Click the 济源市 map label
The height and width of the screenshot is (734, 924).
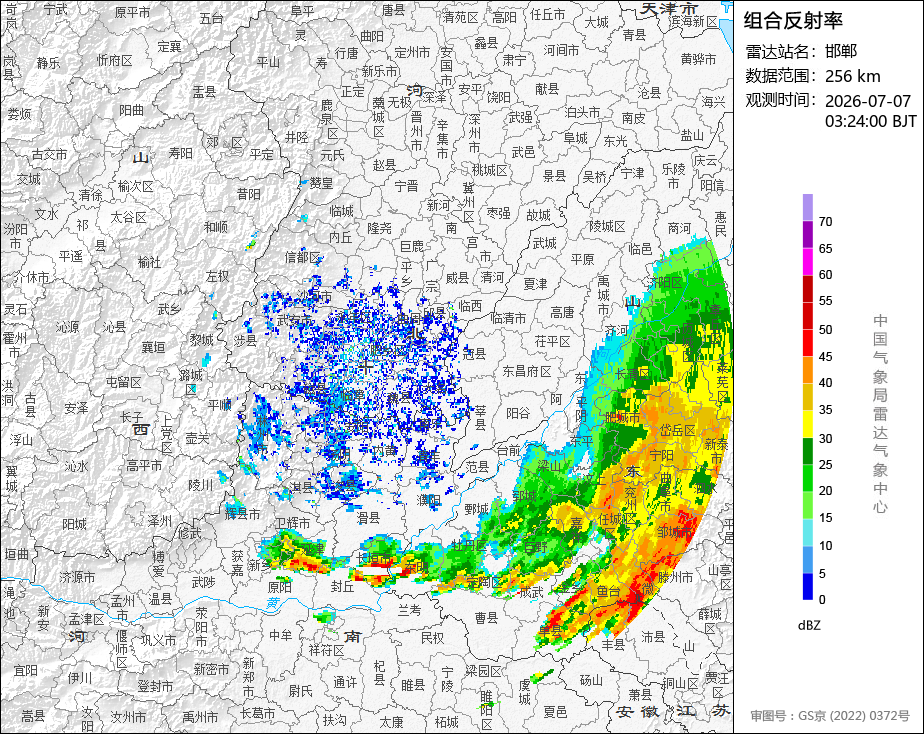click(x=77, y=577)
